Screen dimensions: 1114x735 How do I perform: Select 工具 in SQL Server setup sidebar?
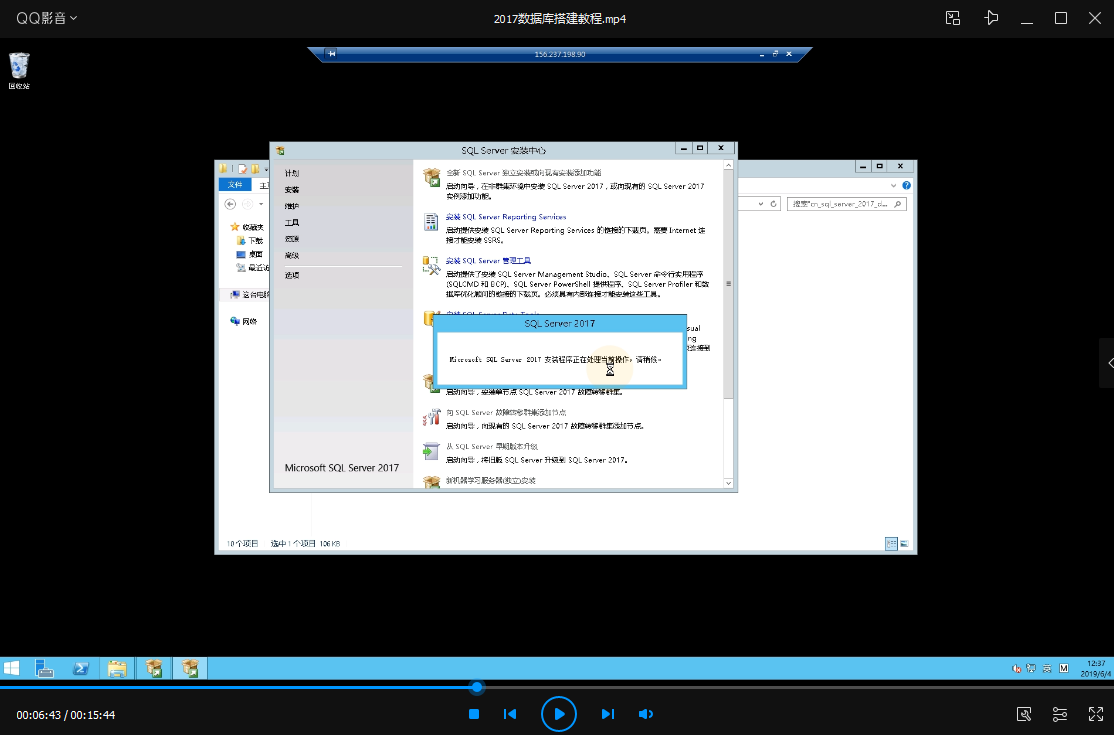click(292, 223)
